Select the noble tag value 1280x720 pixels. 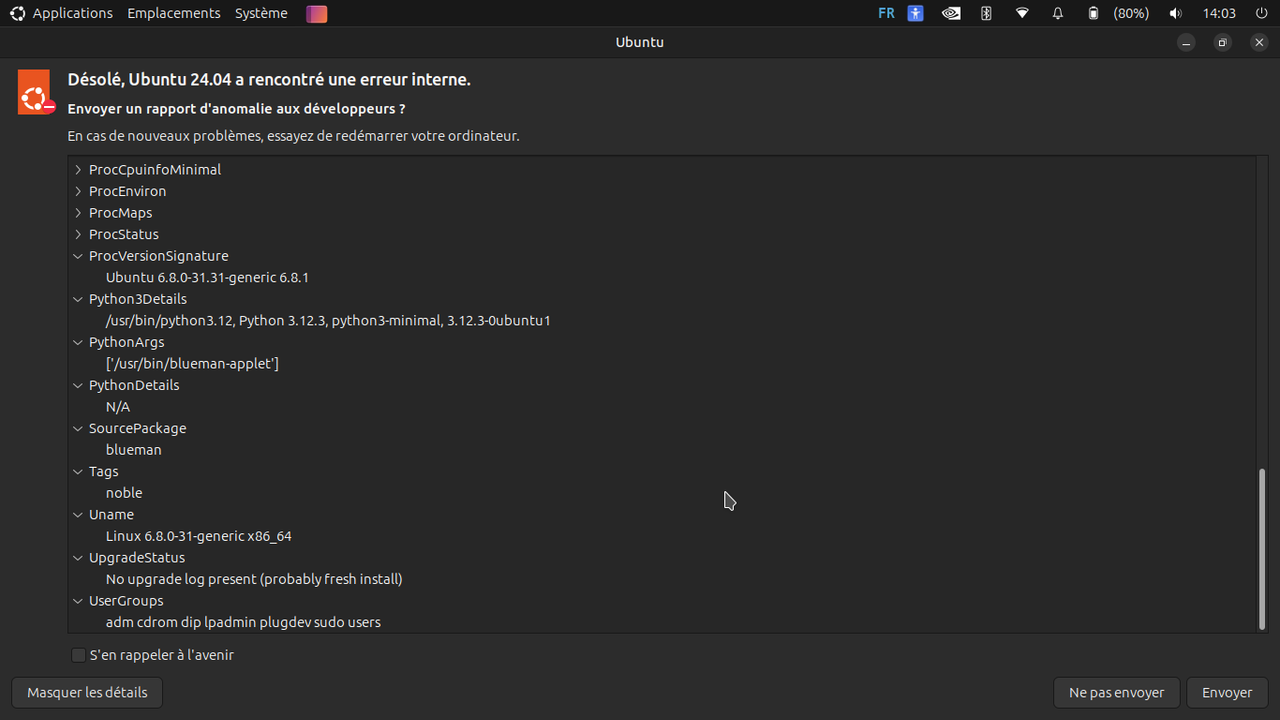point(124,492)
